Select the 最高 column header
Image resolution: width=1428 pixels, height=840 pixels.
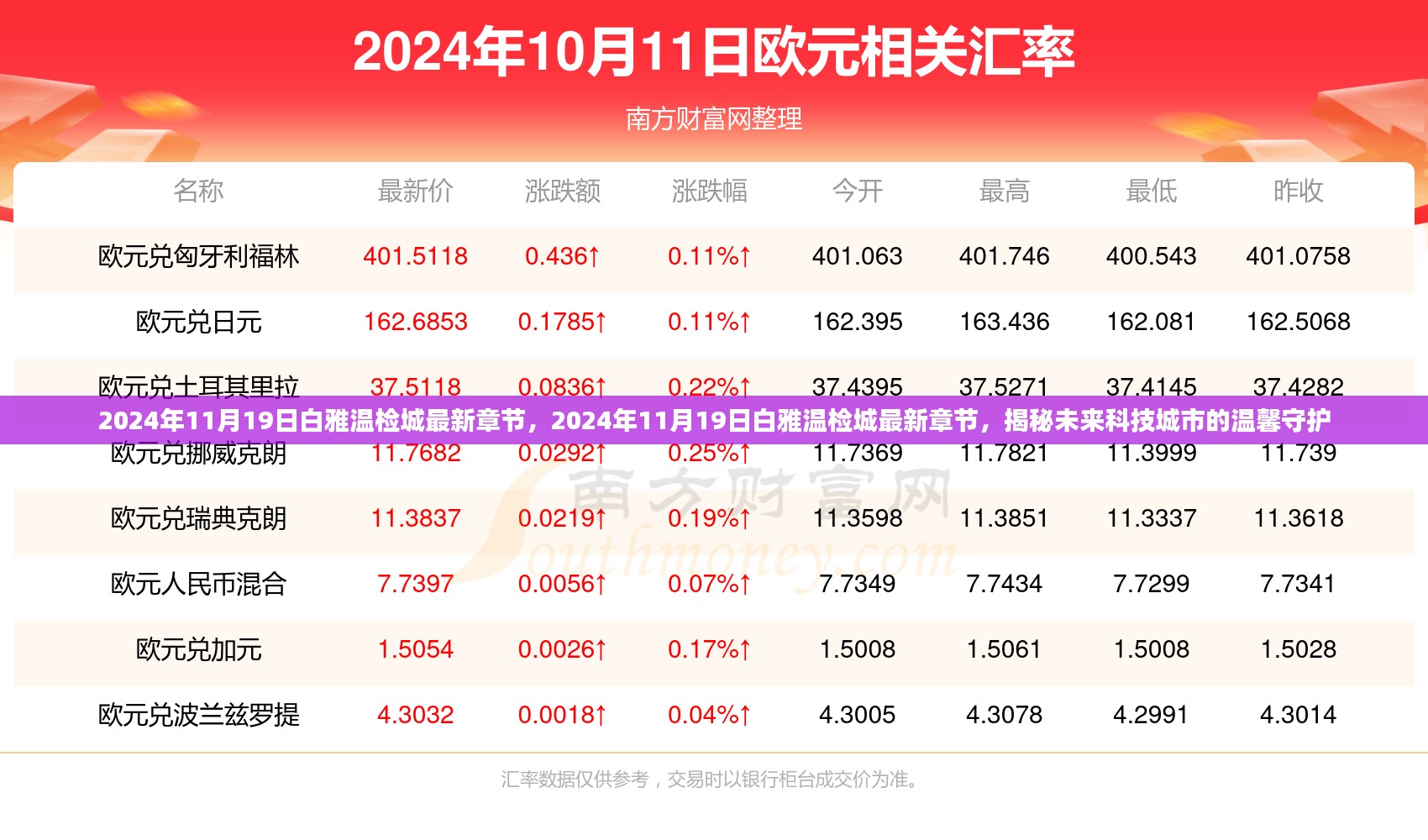click(1004, 191)
